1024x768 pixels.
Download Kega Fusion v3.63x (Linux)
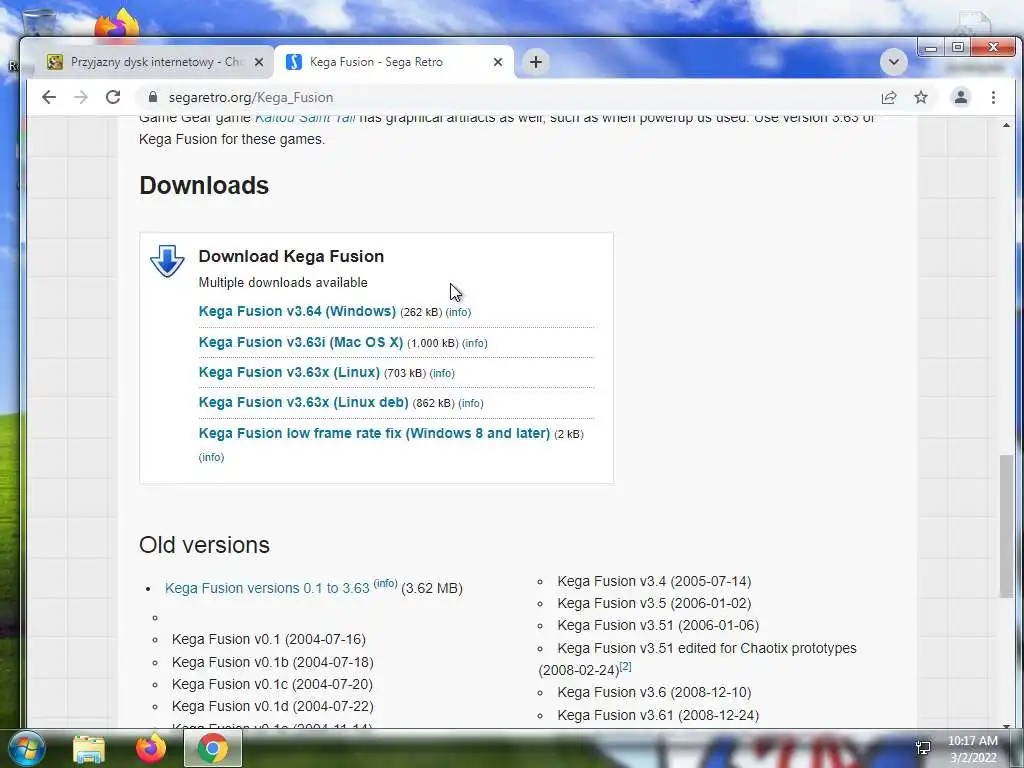coord(289,372)
